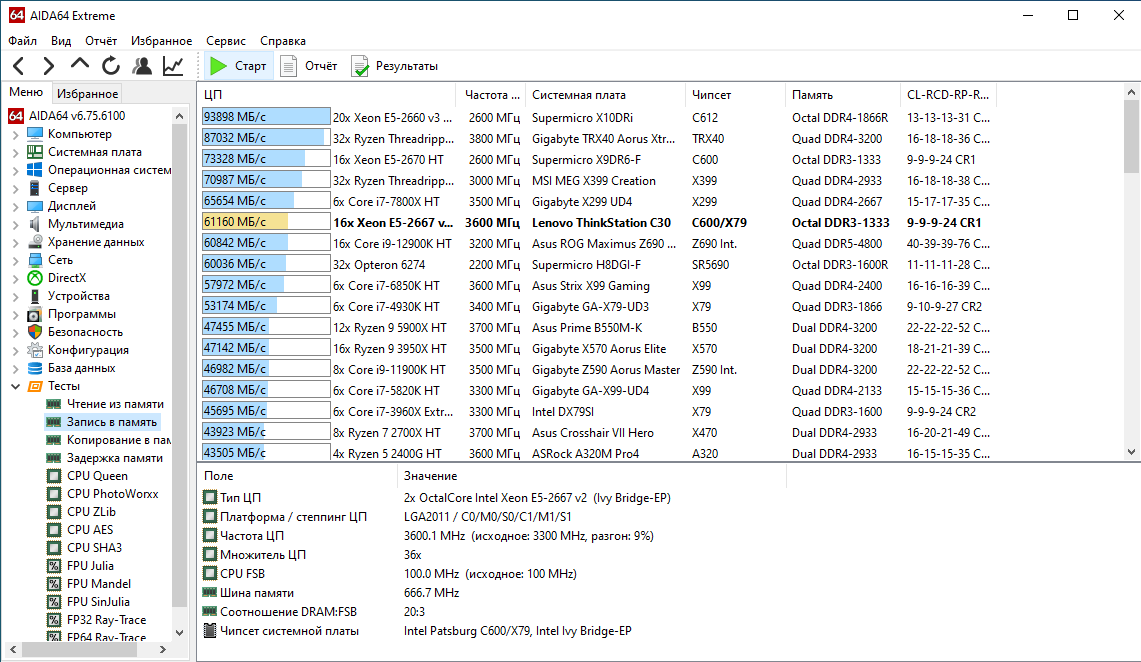1141x662 pixels.
Task: Expand the Системная плата tree node
Action: coord(15,153)
